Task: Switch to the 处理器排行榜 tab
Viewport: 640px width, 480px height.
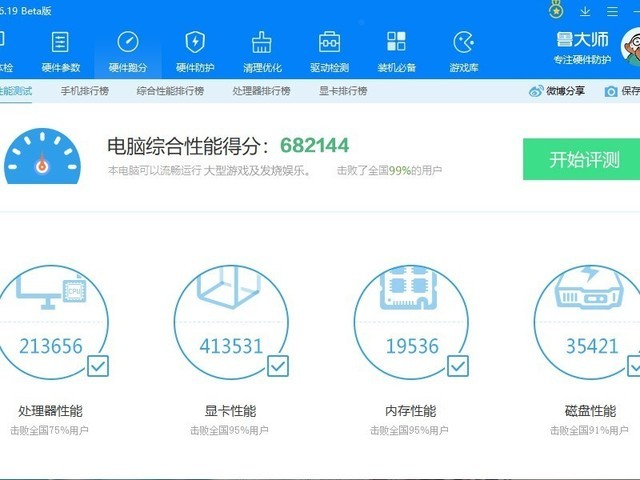Action: click(261, 91)
